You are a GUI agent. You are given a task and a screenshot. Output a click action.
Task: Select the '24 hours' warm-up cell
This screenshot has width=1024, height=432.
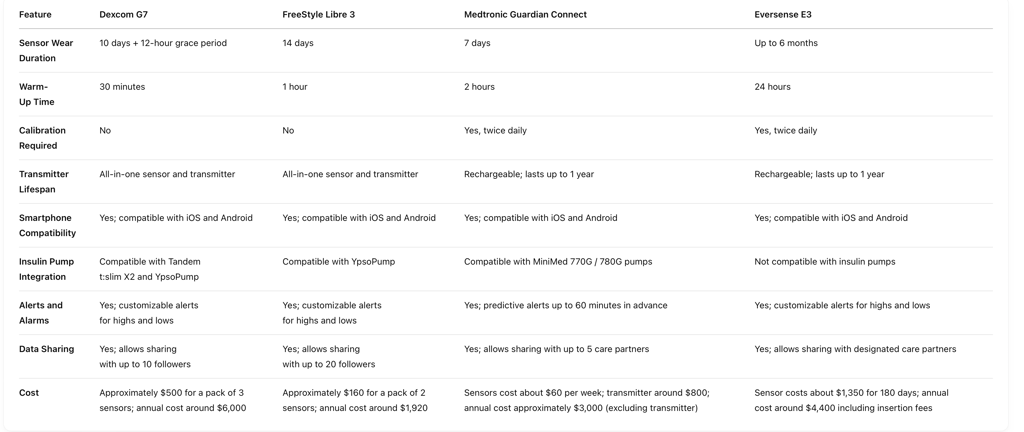[772, 87]
